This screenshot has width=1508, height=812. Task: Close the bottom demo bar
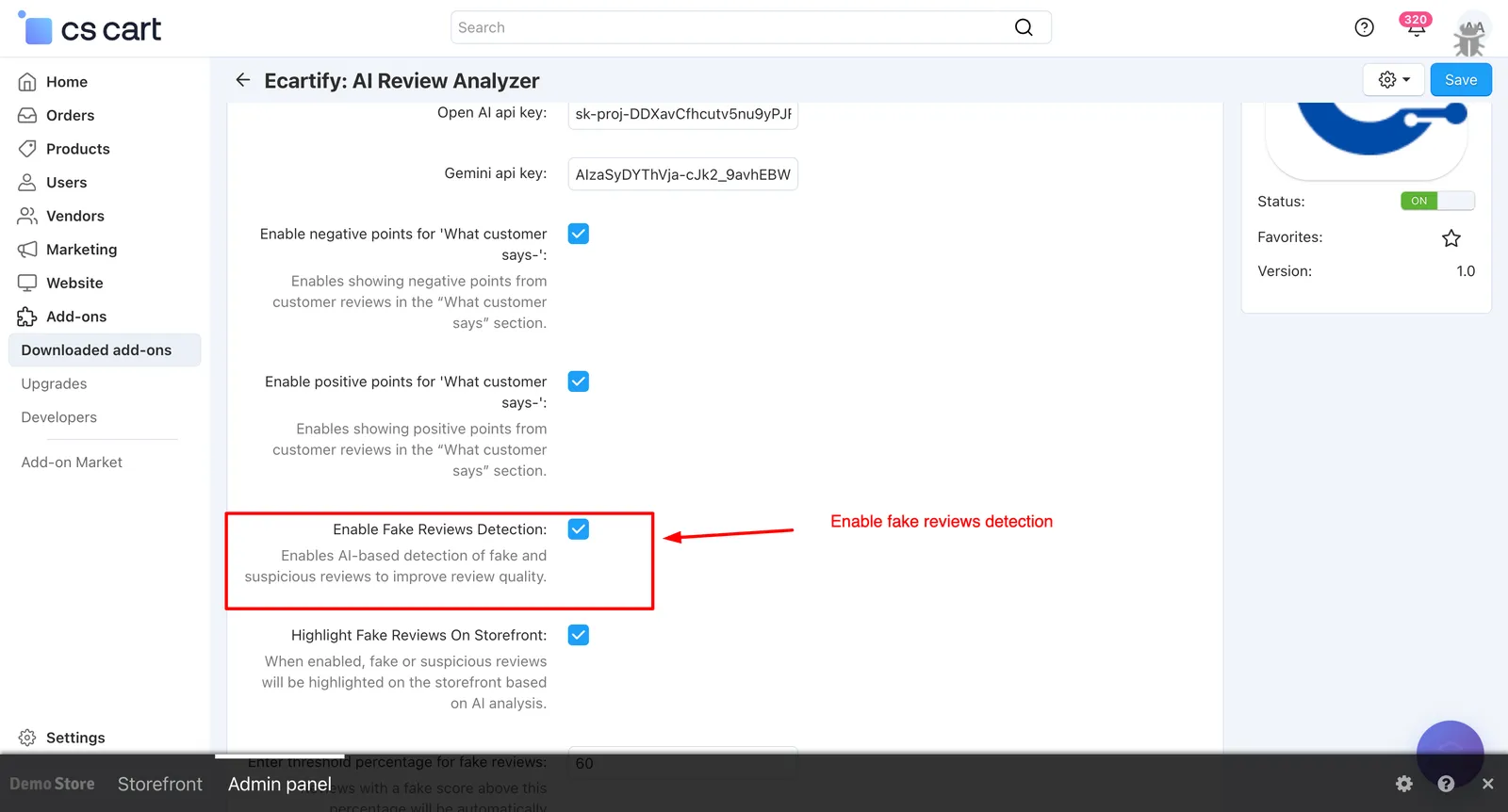[1487, 784]
